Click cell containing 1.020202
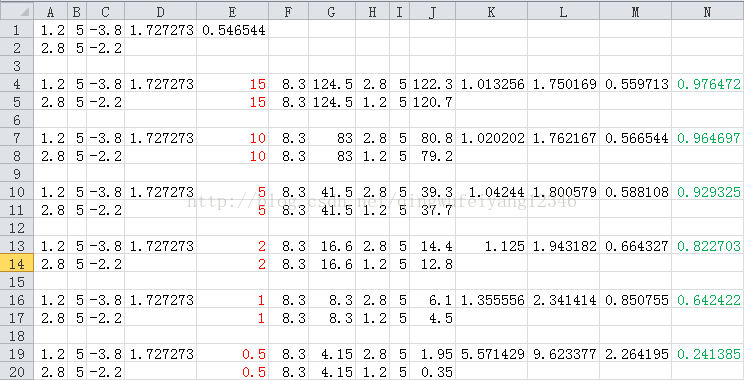Image resolution: width=744 pixels, height=380 pixels. pyautogui.click(x=491, y=138)
